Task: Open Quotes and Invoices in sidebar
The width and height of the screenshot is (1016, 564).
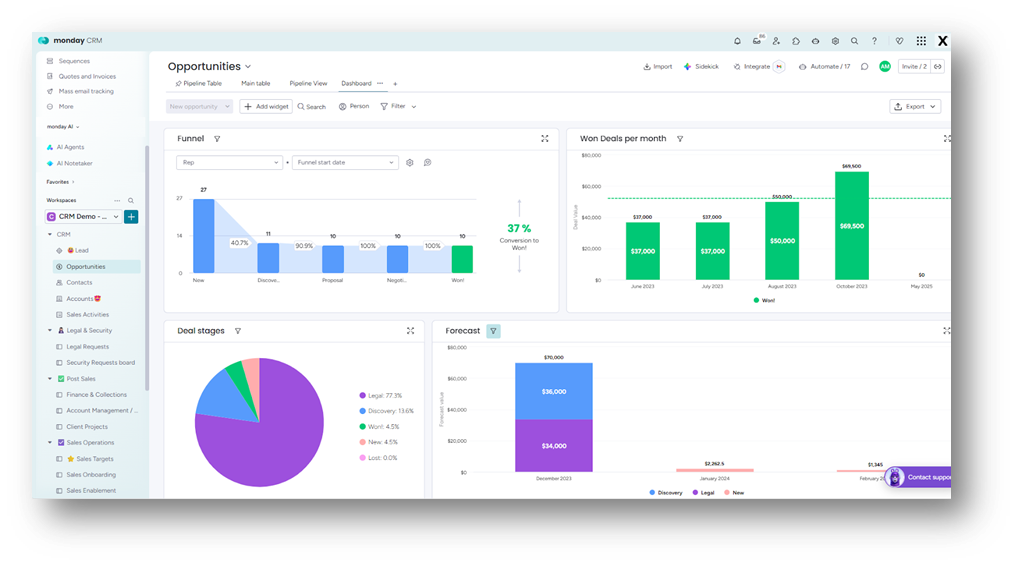Action: point(87,76)
